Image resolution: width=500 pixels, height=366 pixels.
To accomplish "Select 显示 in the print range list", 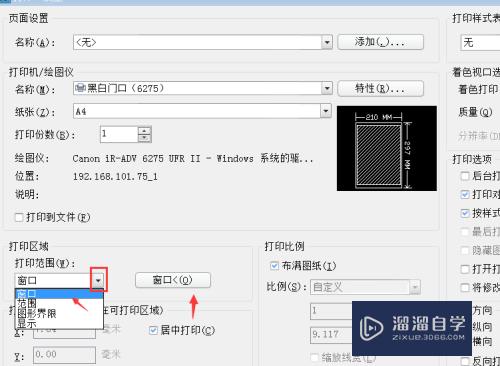I will [x=59, y=323].
